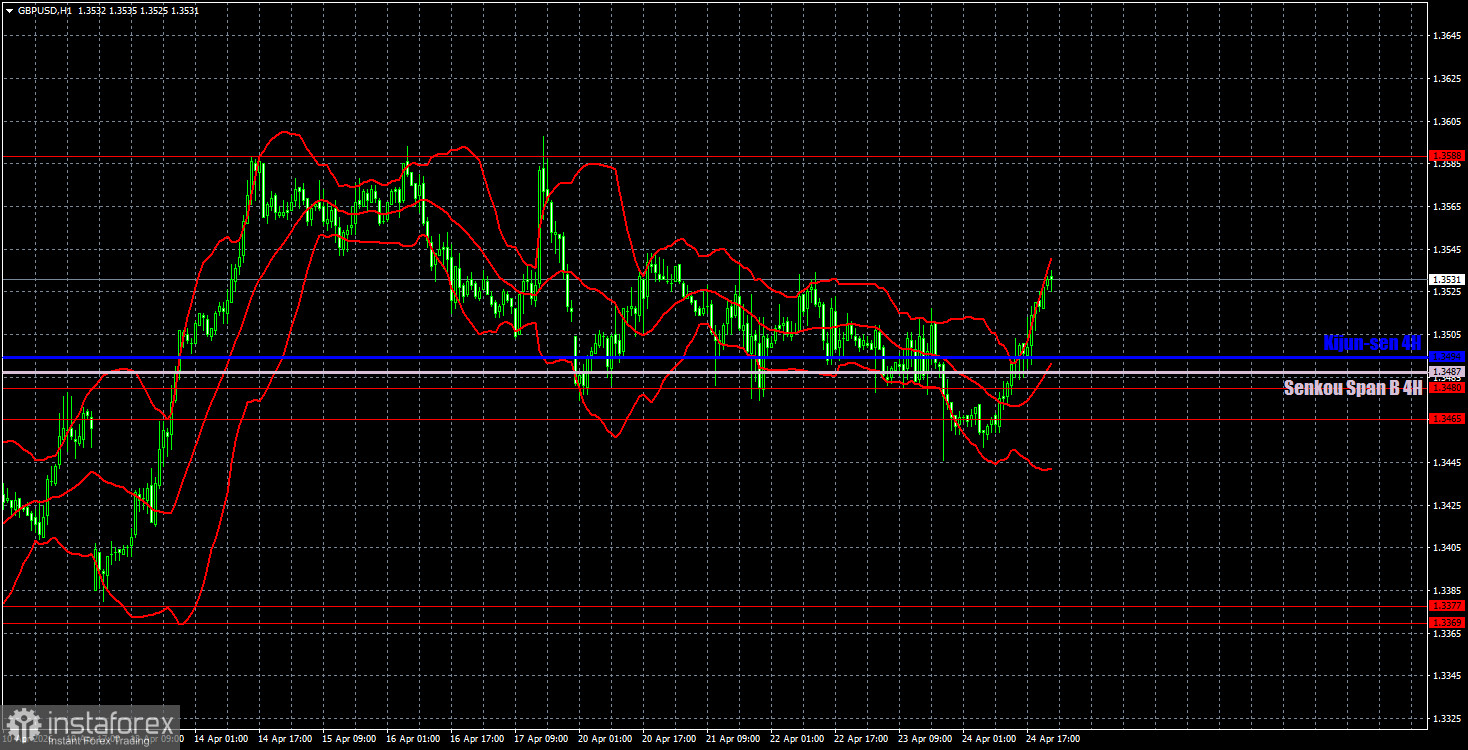Click the 1.3645 value on price scale
The image size is (1468, 750).
[x=1447, y=36]
